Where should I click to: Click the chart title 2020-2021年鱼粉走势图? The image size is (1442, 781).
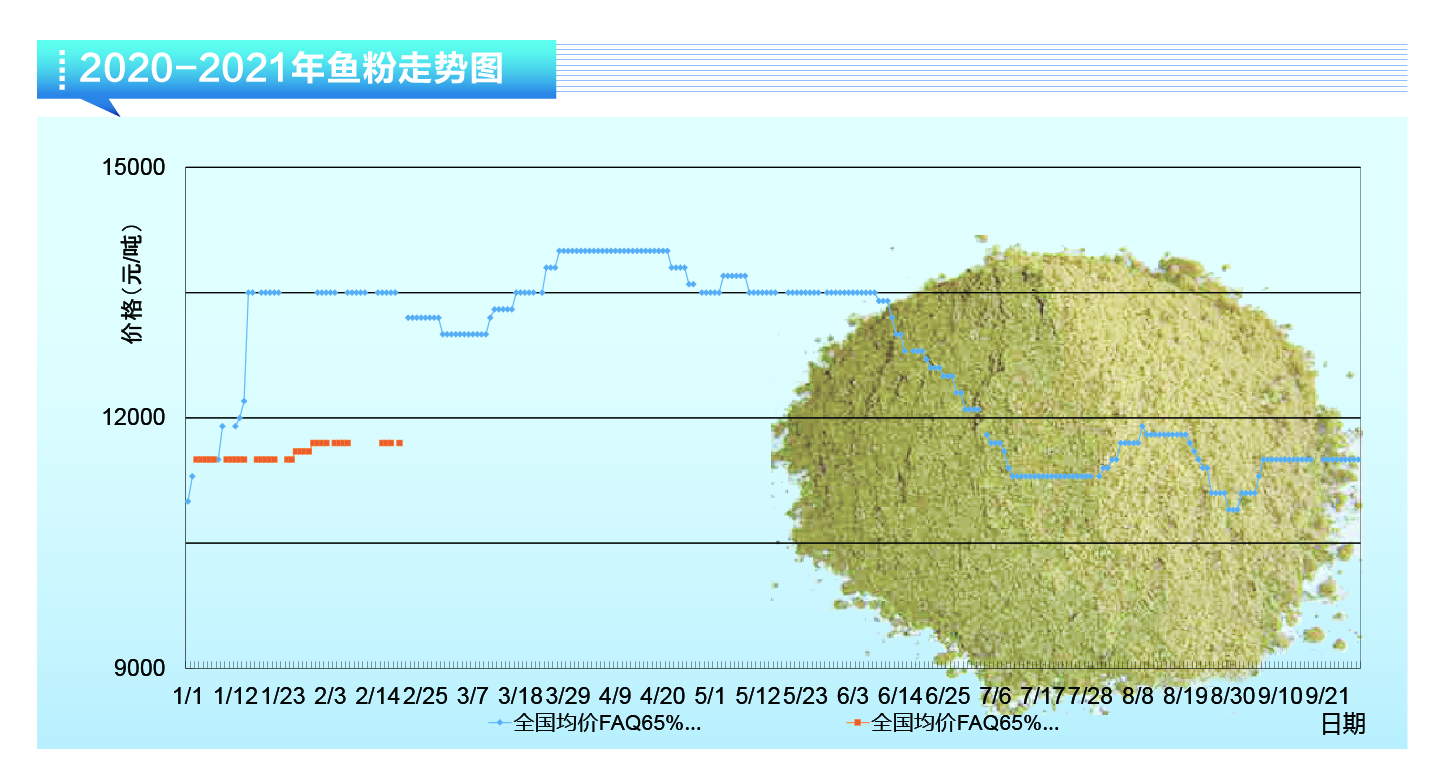[291, 68]
